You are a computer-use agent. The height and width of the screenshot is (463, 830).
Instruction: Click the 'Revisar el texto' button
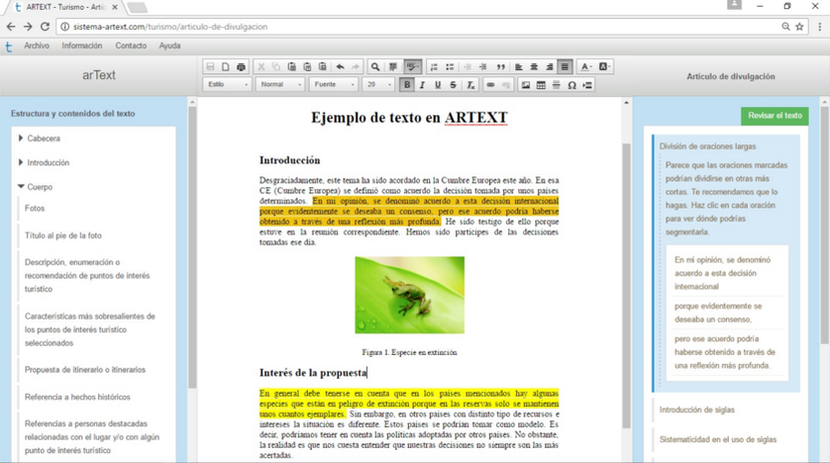pos(774,115)
